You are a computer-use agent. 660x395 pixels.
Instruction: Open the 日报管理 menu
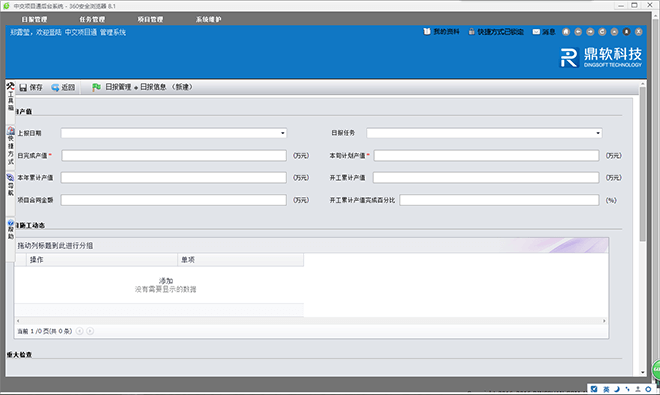click(x=35, y=19)
